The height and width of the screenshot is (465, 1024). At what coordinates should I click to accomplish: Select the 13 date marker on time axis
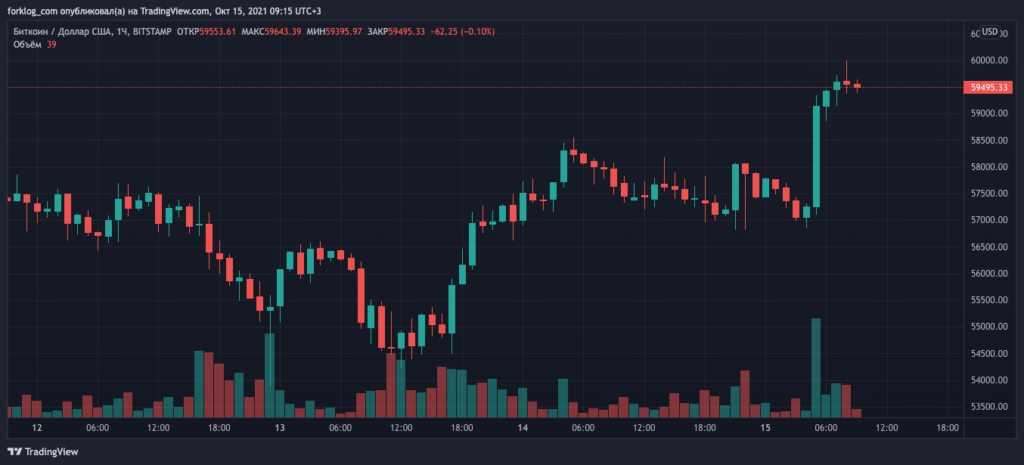(x=280, y=428)
